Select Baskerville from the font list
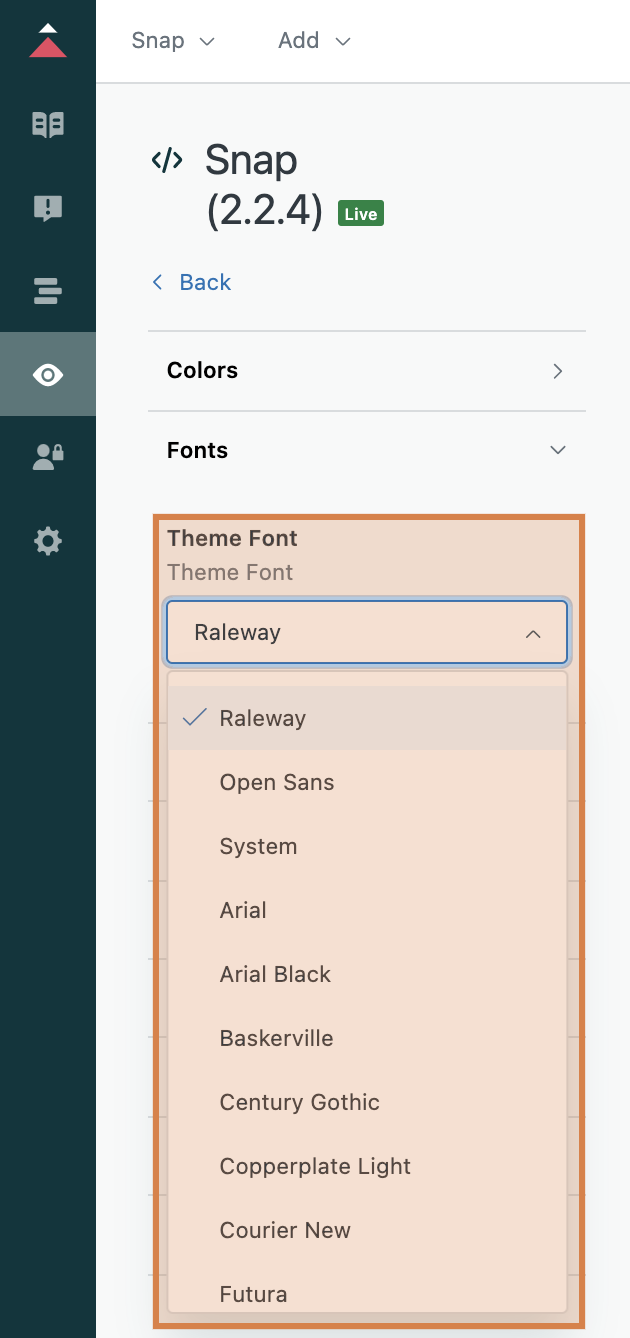Screen dimensions: 630x1338 tap(276, 1038)
